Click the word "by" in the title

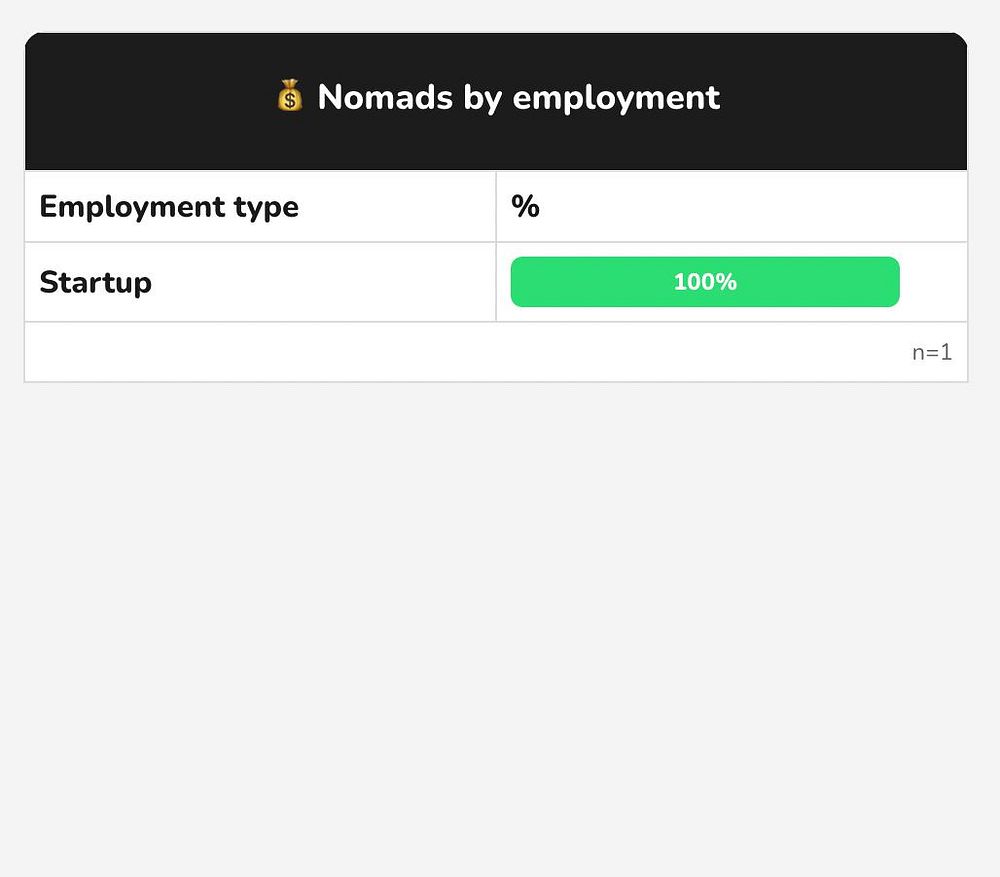(482, 98)
